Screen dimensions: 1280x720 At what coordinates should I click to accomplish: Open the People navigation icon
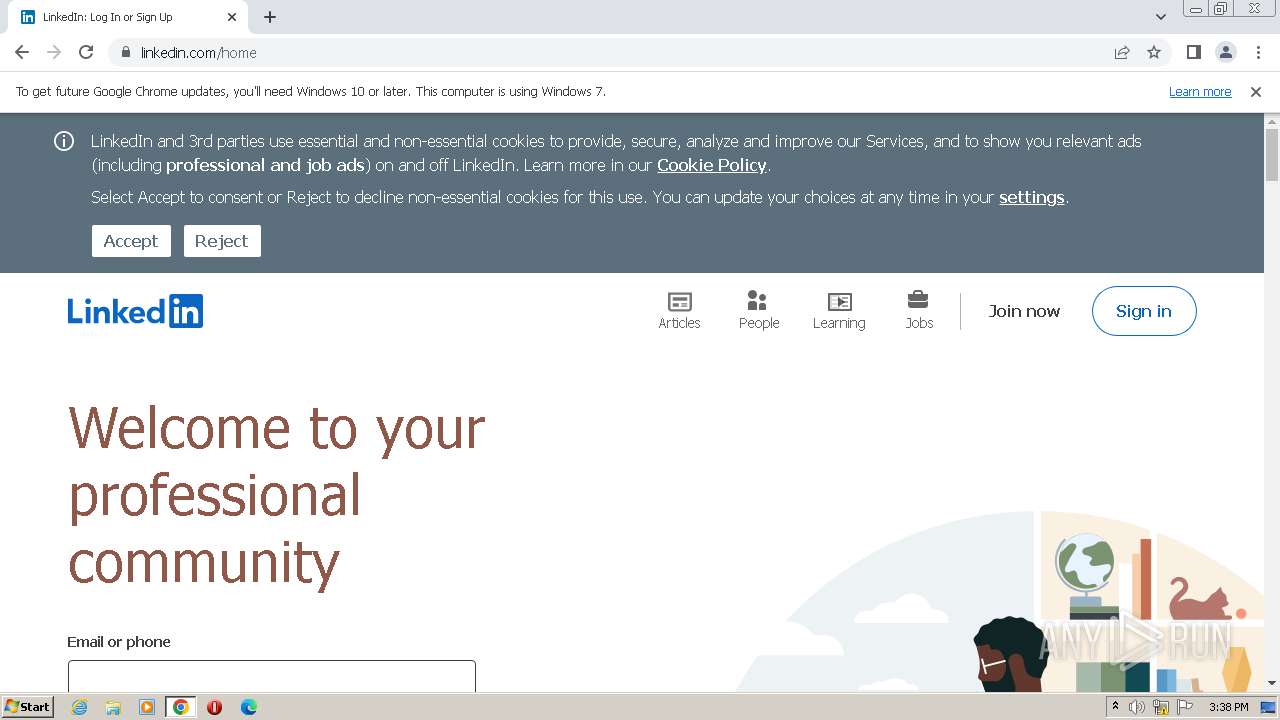coord(759,310)
